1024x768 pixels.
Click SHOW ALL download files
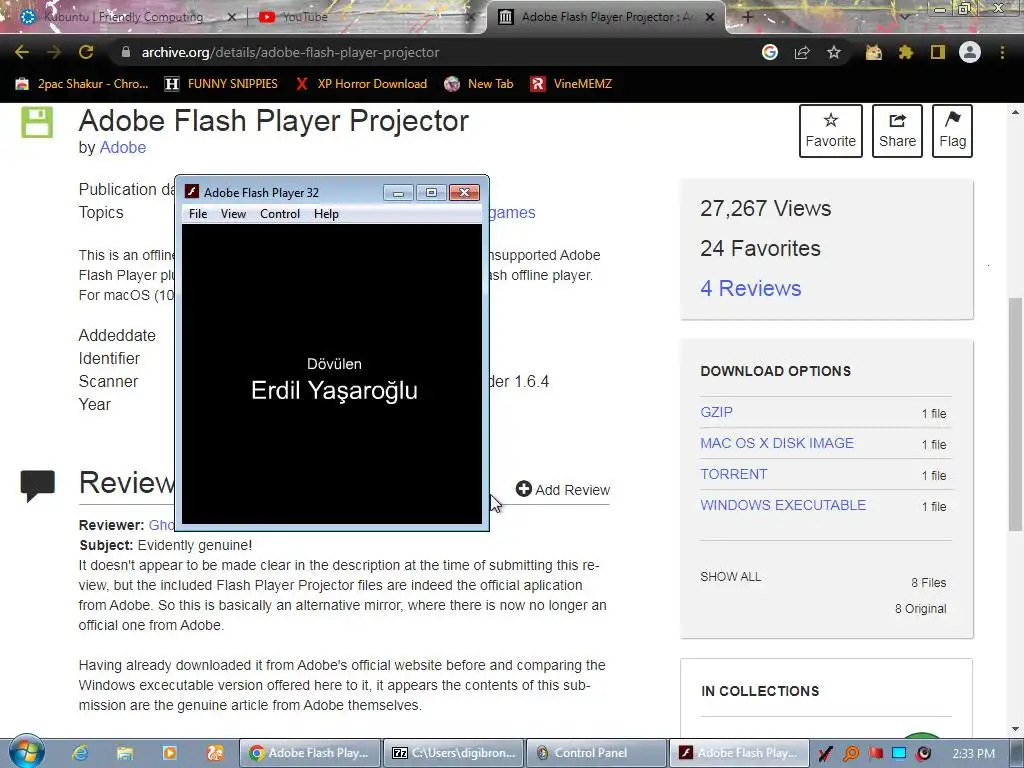(x=730, y=577)
